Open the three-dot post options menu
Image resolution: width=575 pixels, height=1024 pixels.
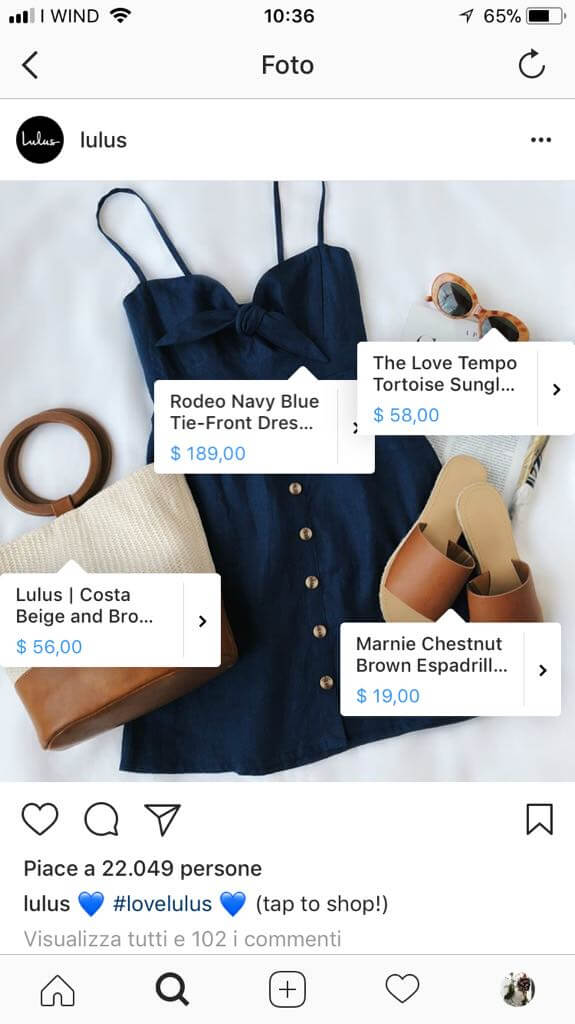540,140
